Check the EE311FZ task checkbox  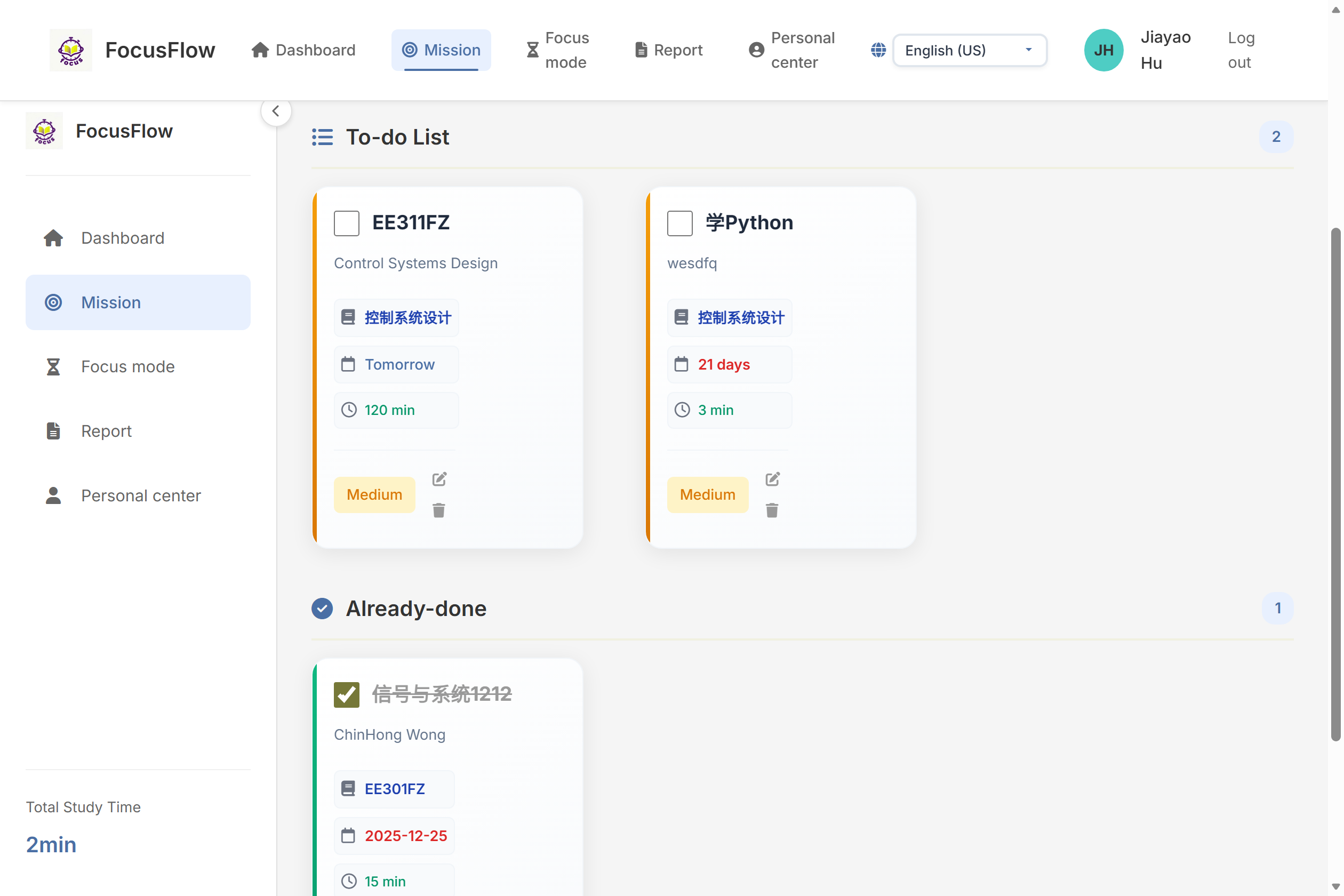tap(346, 223)
